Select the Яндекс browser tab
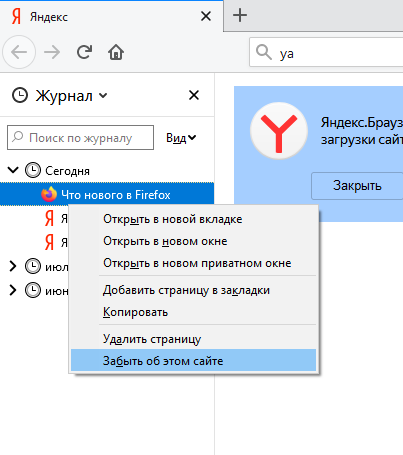 [x=111, y=16]
